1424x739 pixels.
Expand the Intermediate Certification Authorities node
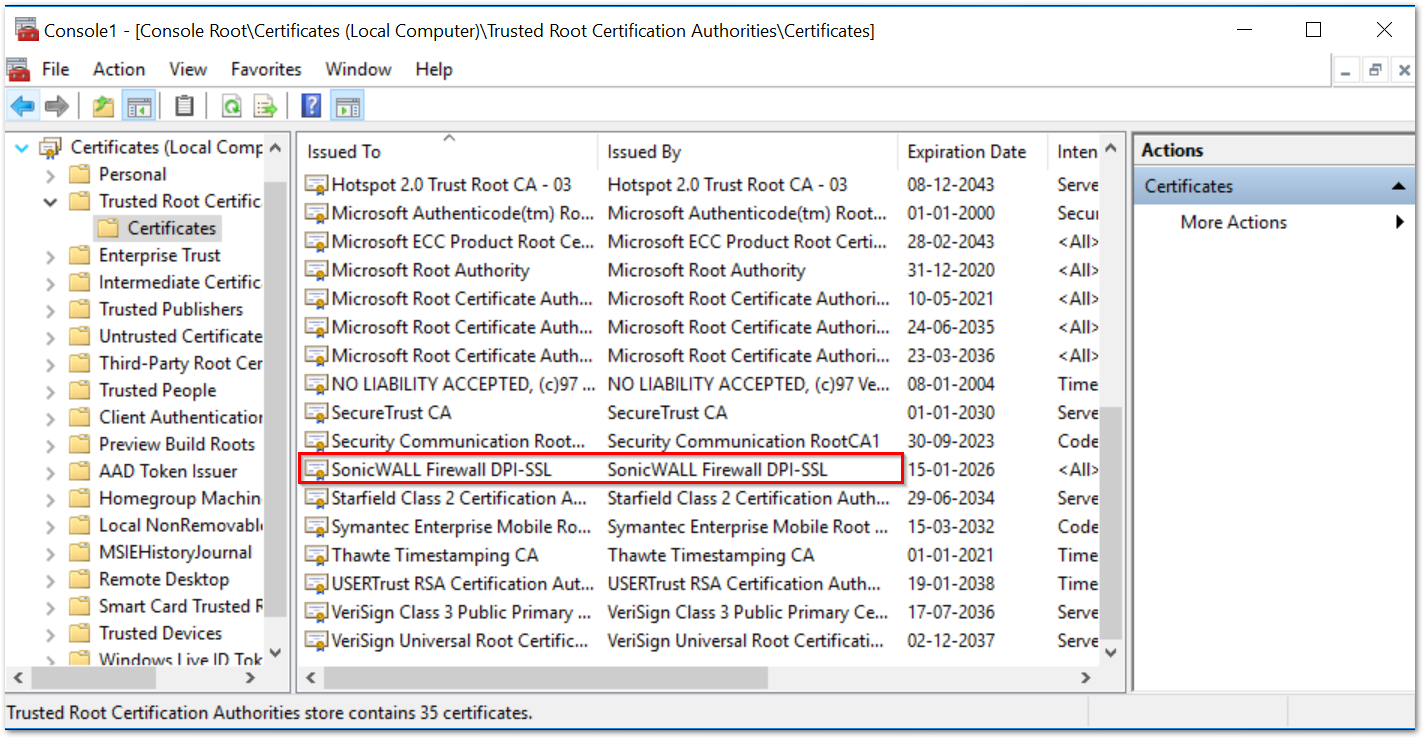[x=50, y=283]
